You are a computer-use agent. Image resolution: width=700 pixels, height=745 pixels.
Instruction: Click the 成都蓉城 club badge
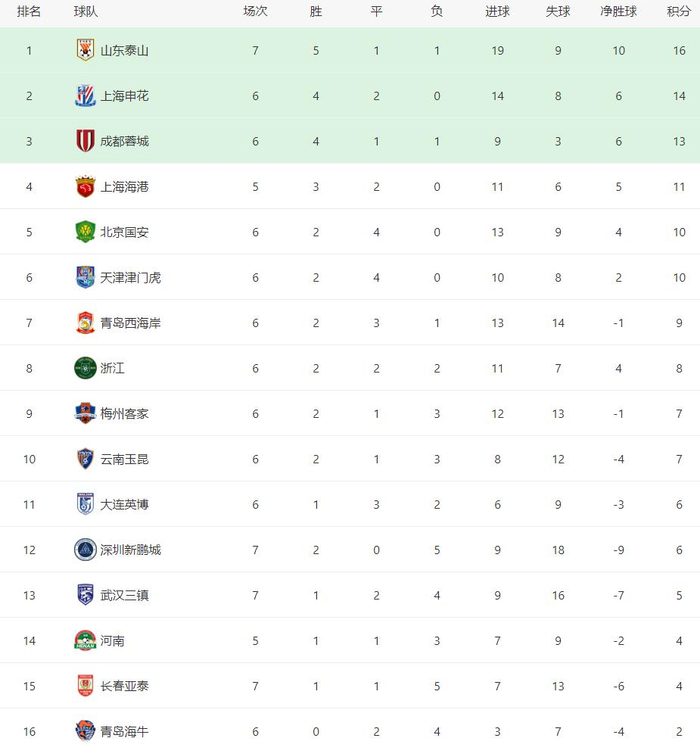pos(85,141)
